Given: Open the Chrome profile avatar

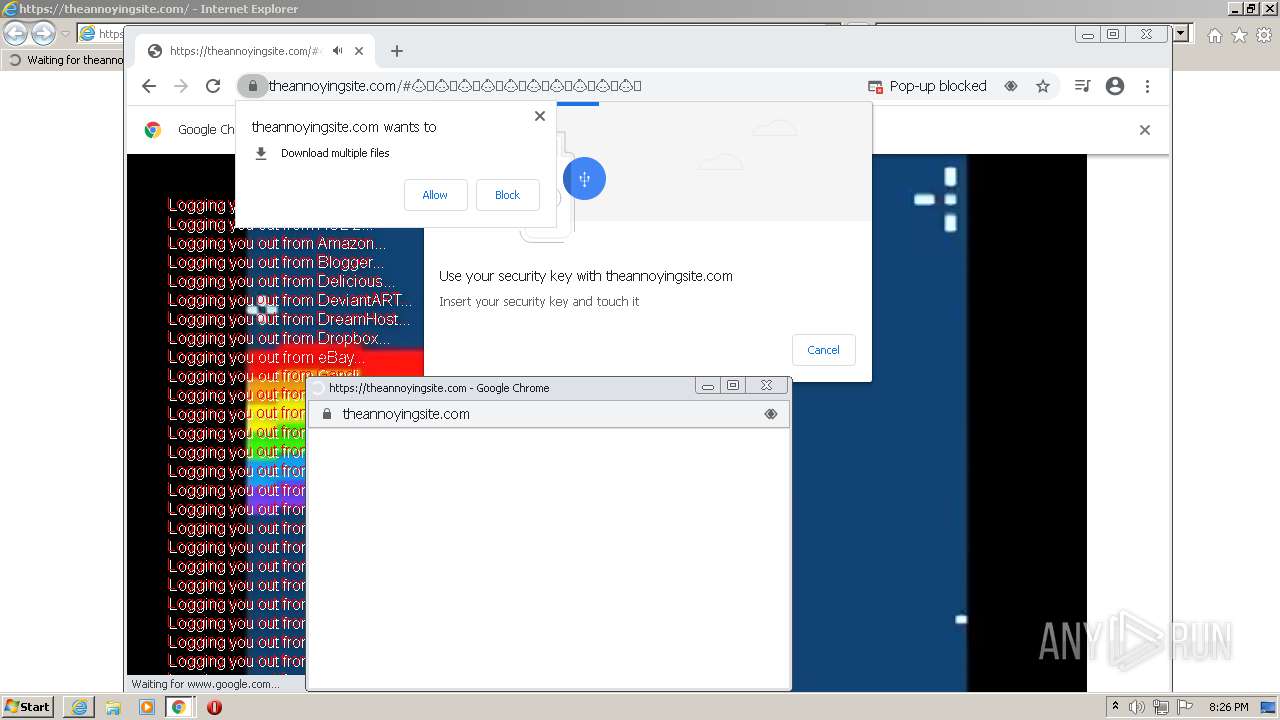Looking at the screenshot, I should [x=1115, y=86].
